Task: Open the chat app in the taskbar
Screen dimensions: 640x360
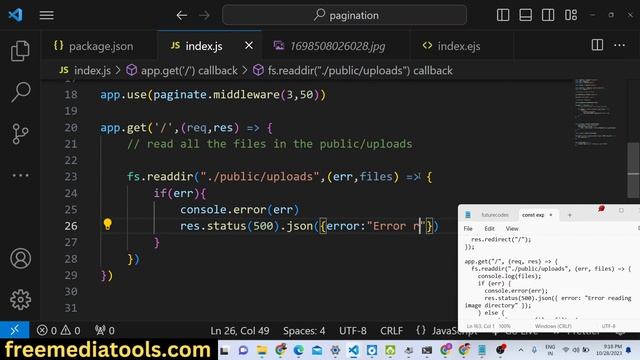Action: point(243,350)
